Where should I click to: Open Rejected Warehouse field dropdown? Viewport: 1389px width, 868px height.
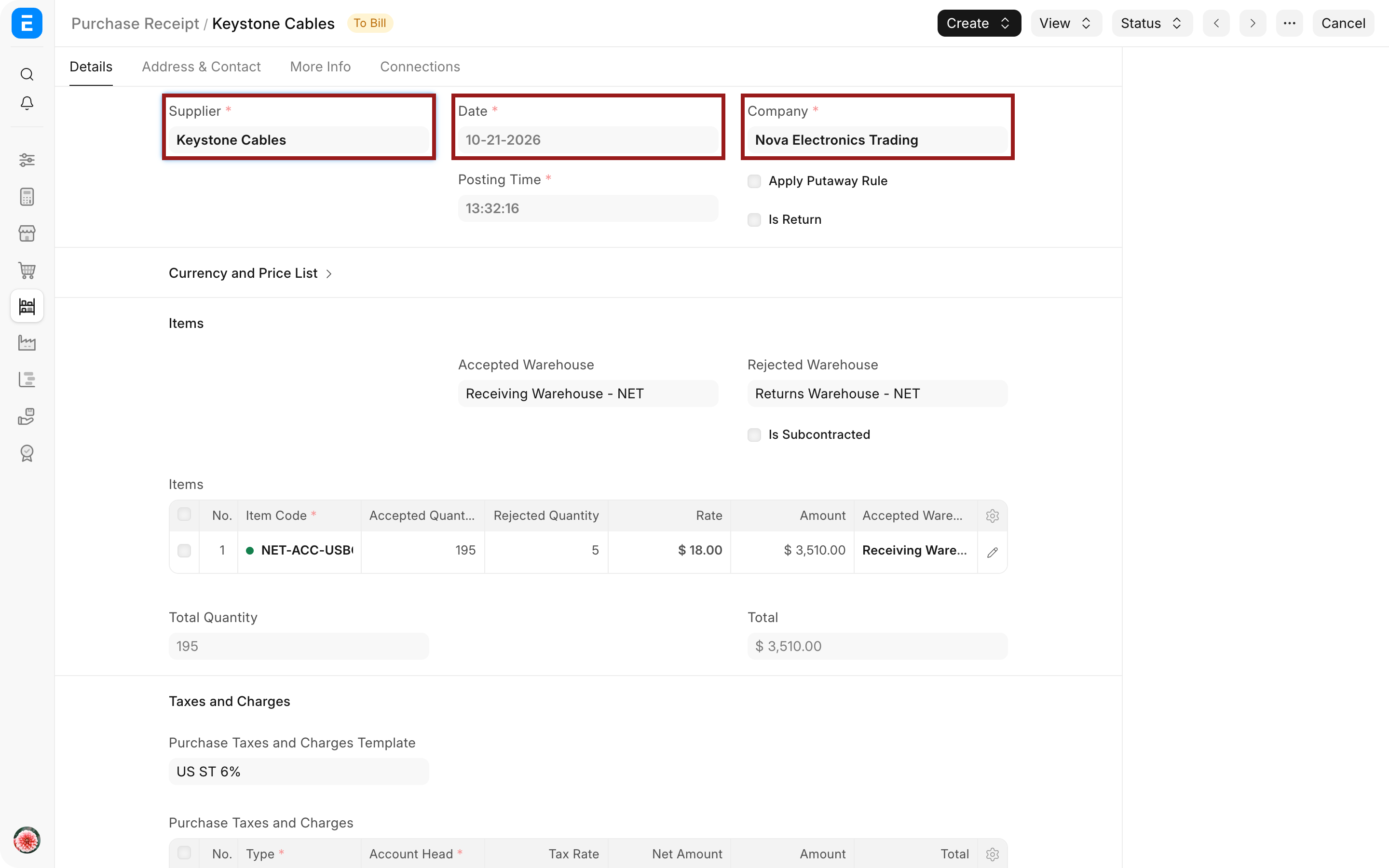click(x=877, y=394)
